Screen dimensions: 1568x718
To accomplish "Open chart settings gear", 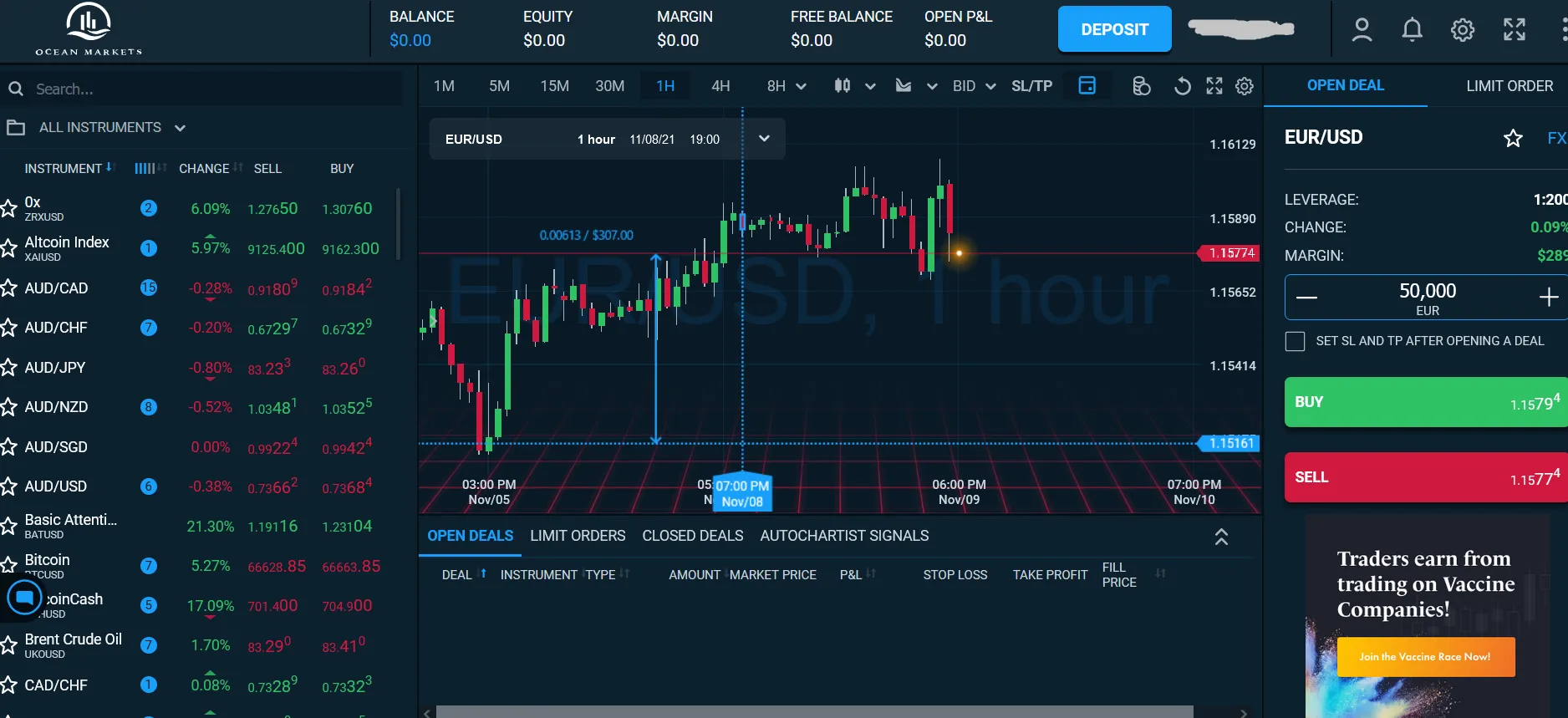I will tap(1245, 86).
